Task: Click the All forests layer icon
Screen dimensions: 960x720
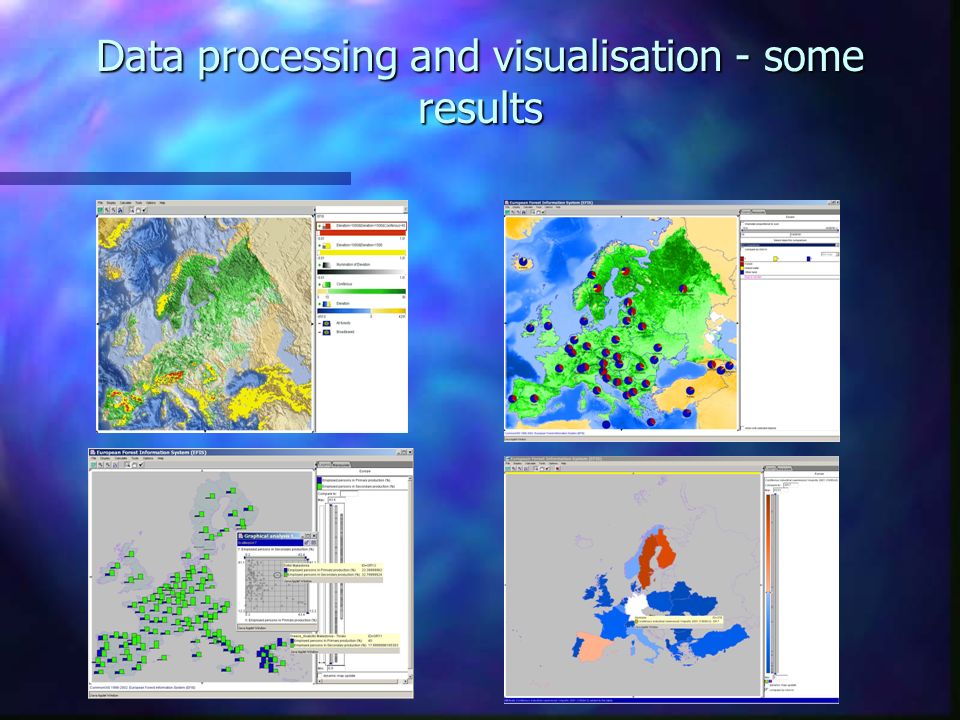Action: [x=326, y=323]
